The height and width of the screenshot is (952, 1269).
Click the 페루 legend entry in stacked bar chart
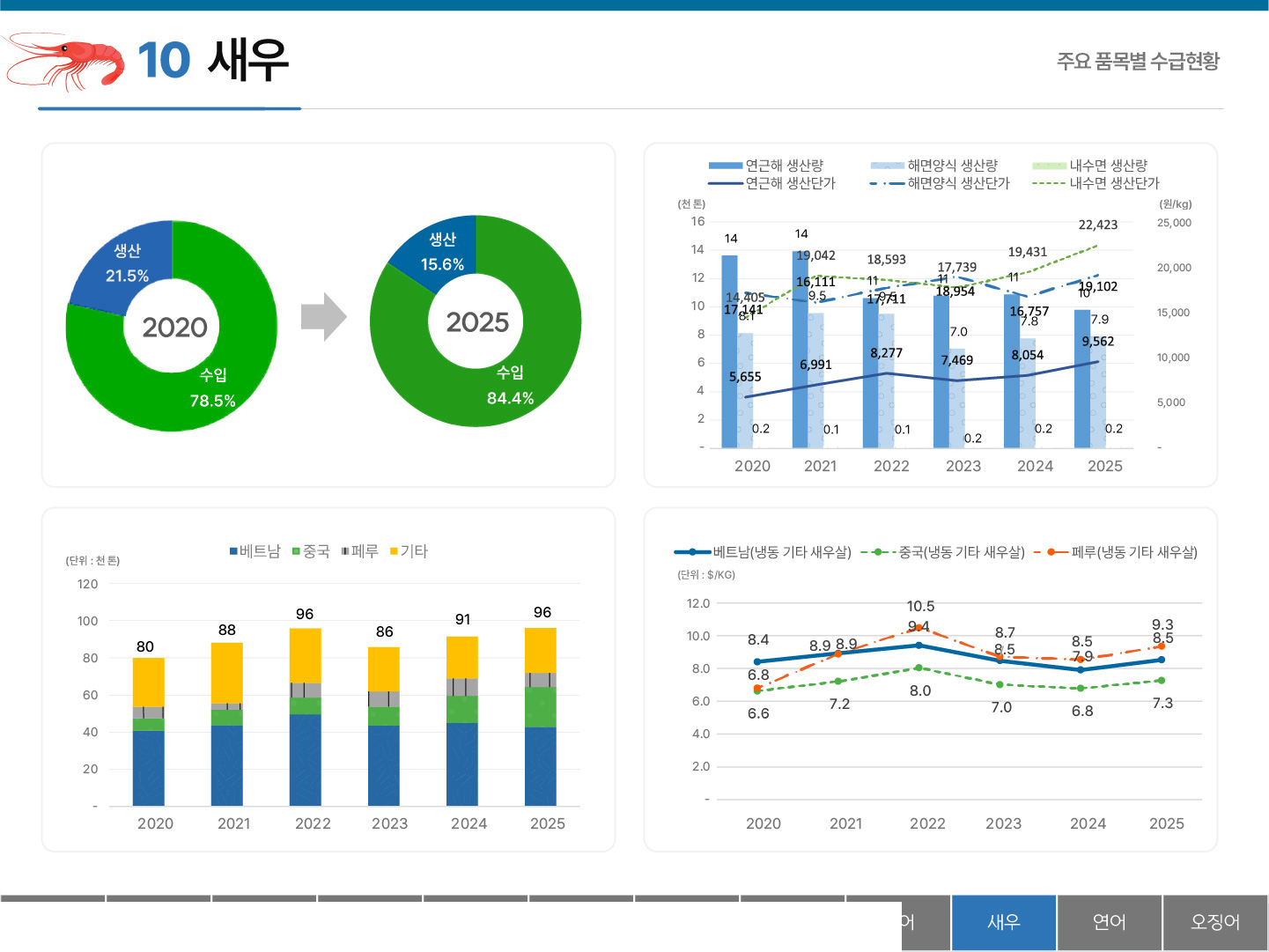(360, 551)
